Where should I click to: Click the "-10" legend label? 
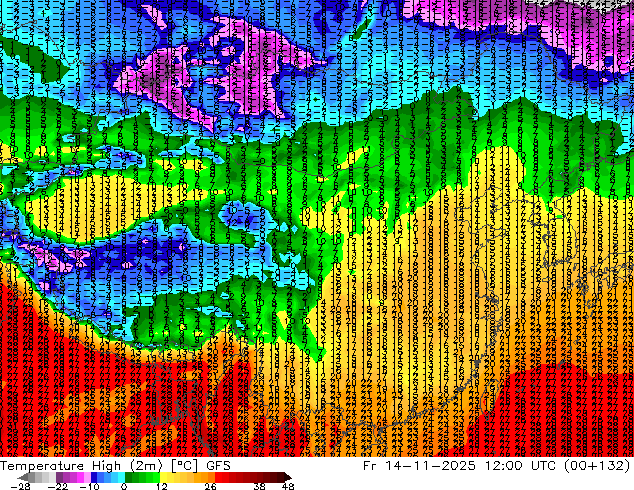pyautogui.click(x=89, y=486)
